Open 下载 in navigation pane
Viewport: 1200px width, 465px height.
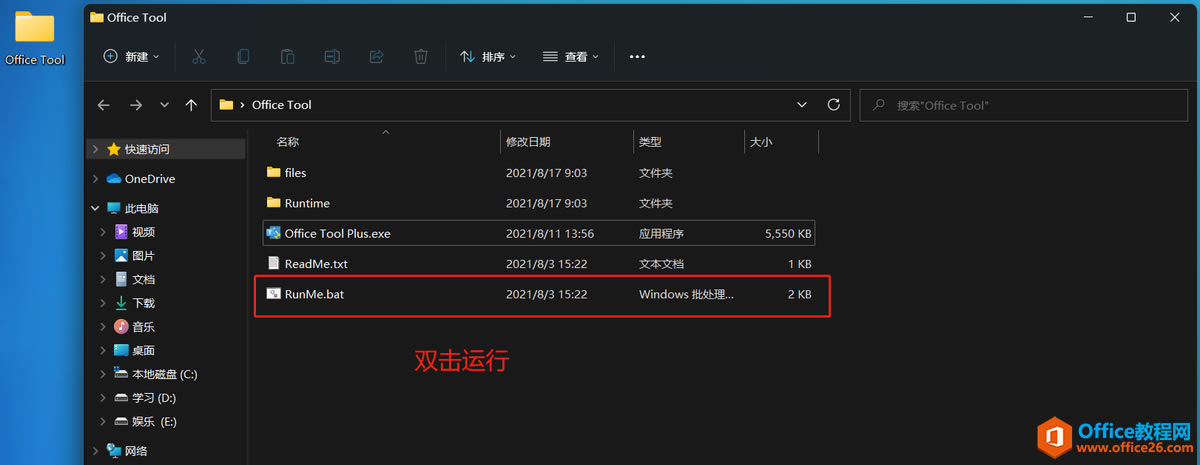pyautogui.click(x=143, y=303)
